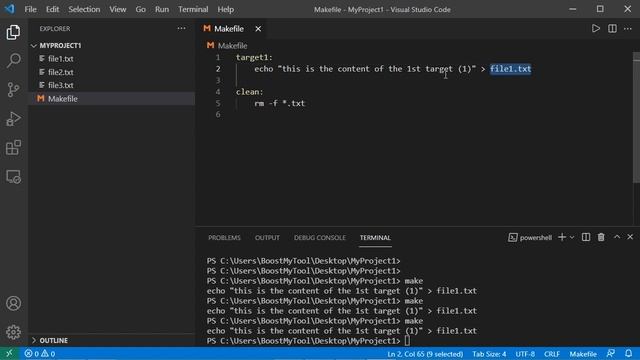The height and width of the screenshot is (360, 640).
Task: Run the Makefile with play button
Action: (x=596, y=29)
